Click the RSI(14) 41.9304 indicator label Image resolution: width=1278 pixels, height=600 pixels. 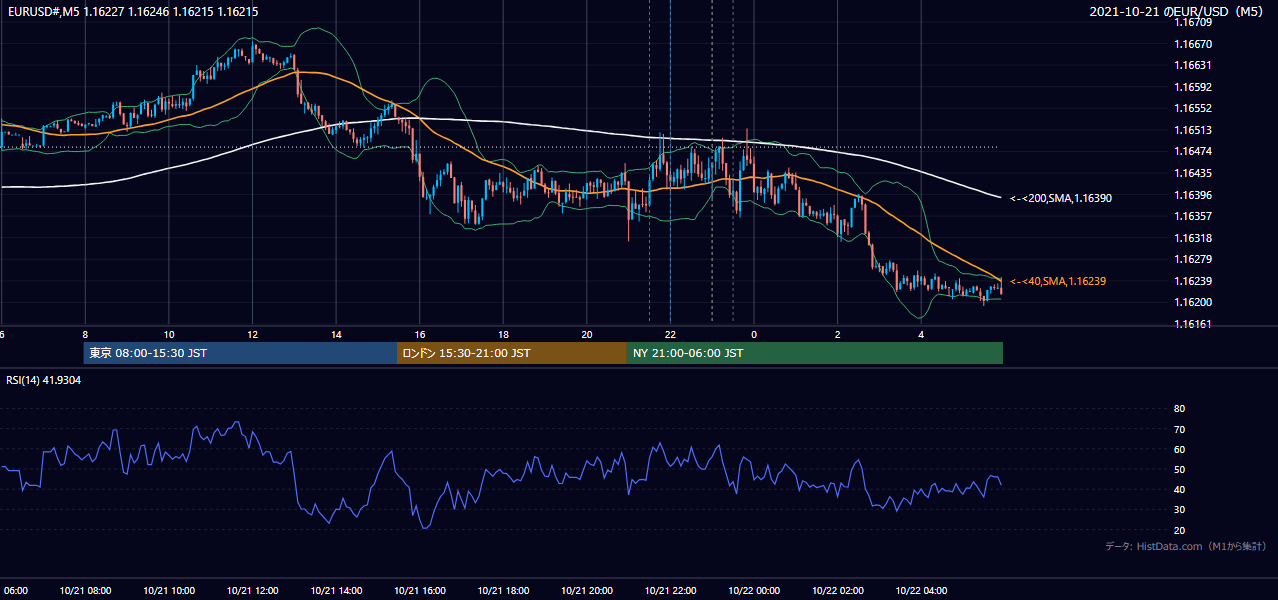pyautogui.click(x=44, y=380)
